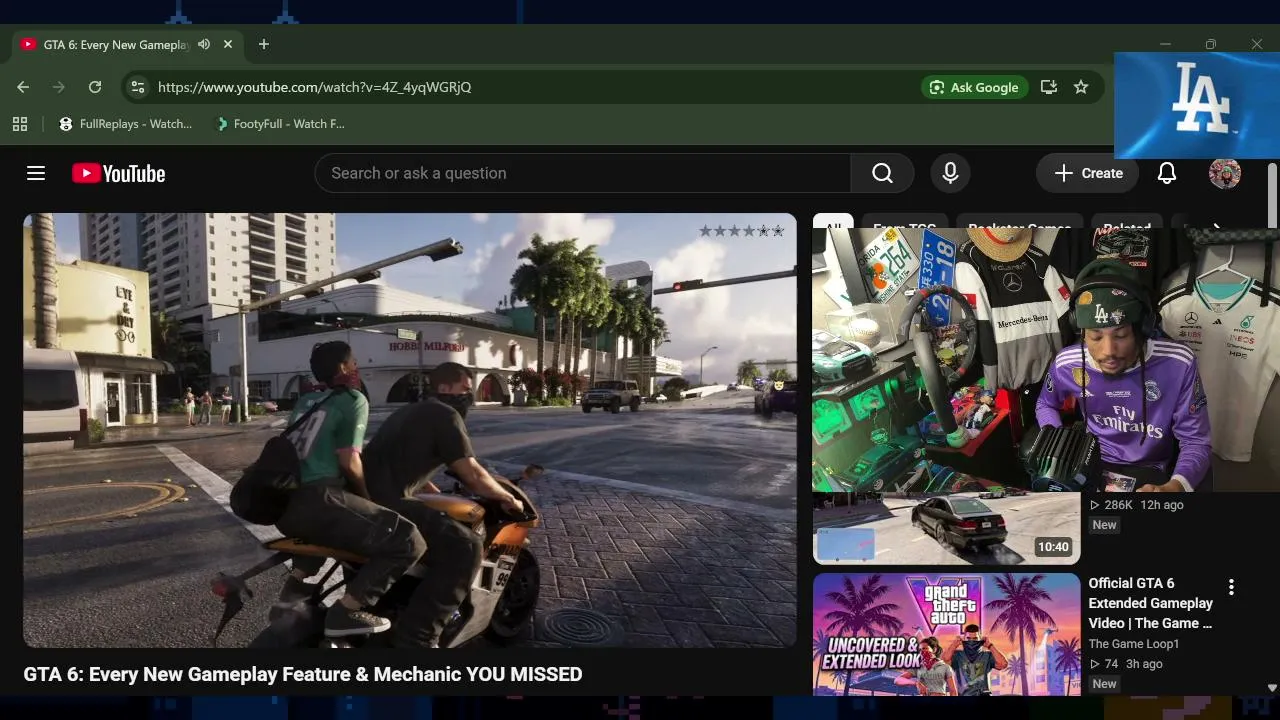Open the FootyFull bookmark

click(x=281, y=124)
